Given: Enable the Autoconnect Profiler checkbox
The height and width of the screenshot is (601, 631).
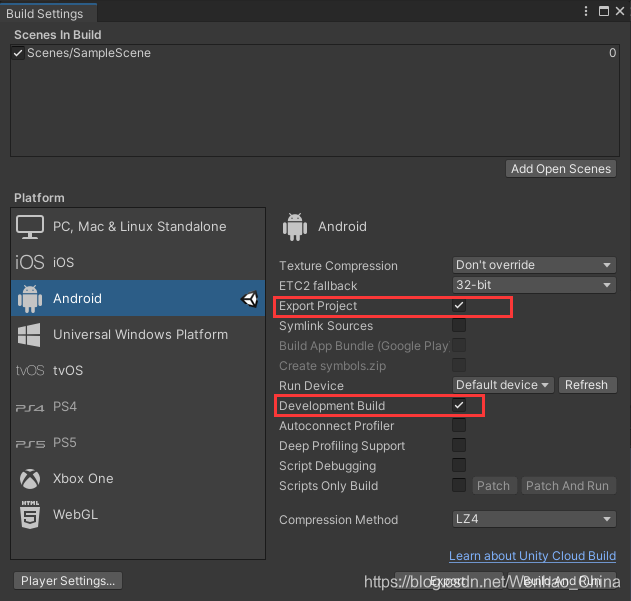Looking at the screenshot, I should point(459,425).
